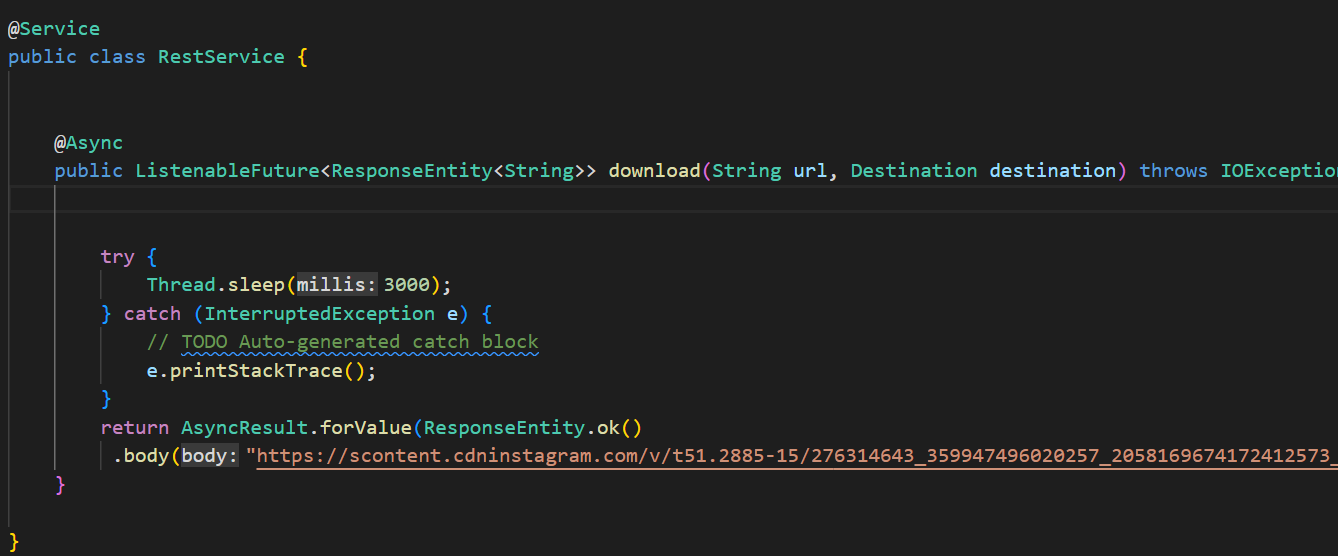
Task: Click the TODO Auto-generated catch block comment
Action: click(360, 342)
